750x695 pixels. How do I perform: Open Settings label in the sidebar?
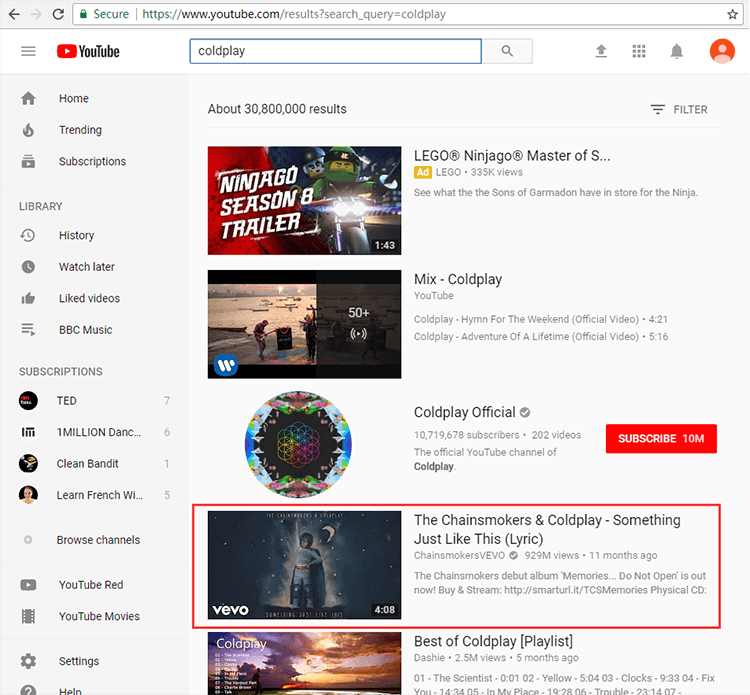coord(79,661)
